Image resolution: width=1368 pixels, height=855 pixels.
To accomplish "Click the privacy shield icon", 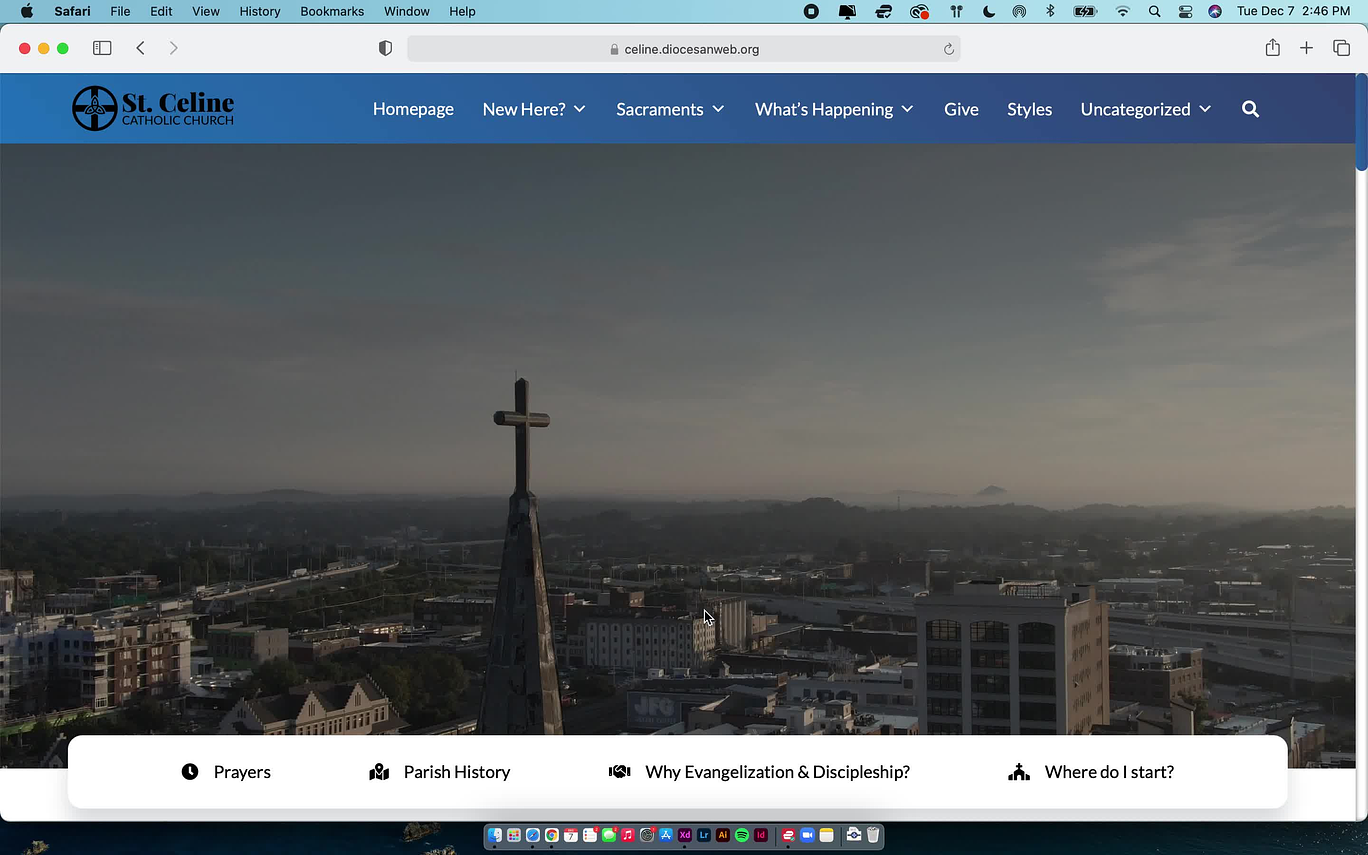I will [385, 48].
